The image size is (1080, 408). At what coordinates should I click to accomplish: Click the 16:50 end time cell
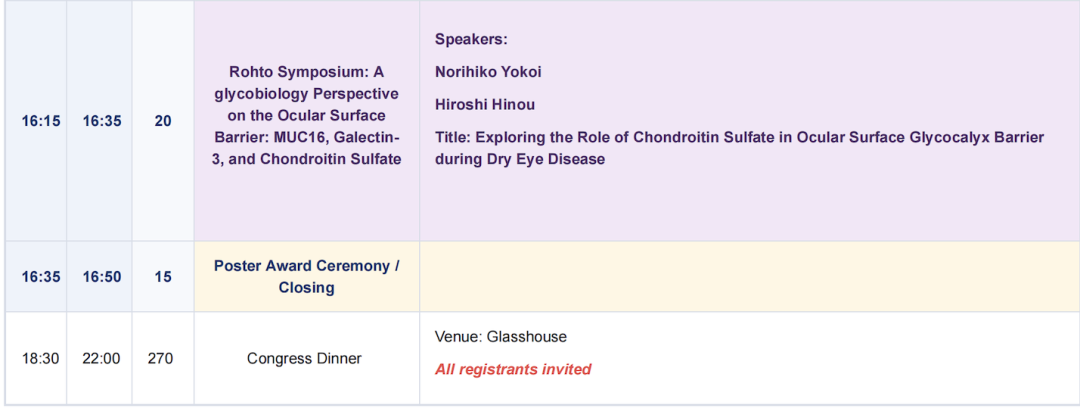point(102,277)
